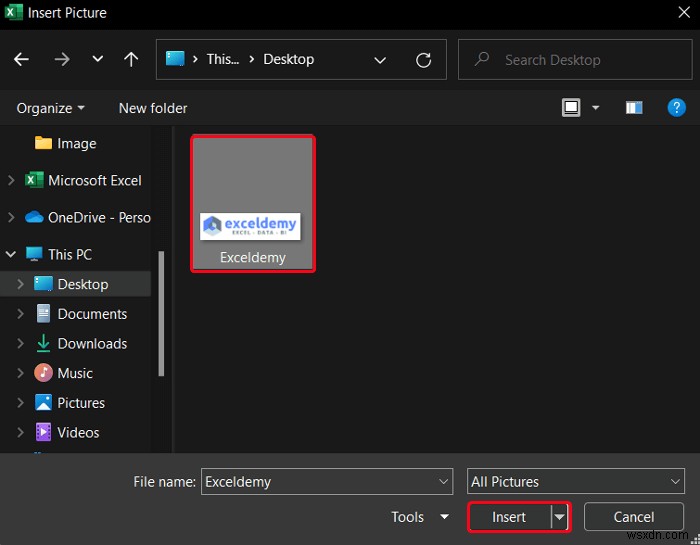Collapse the This PC node
Image resolution: width=700 pixels, height=545 pixels.
pyautogui.click(x=11, y=254)
